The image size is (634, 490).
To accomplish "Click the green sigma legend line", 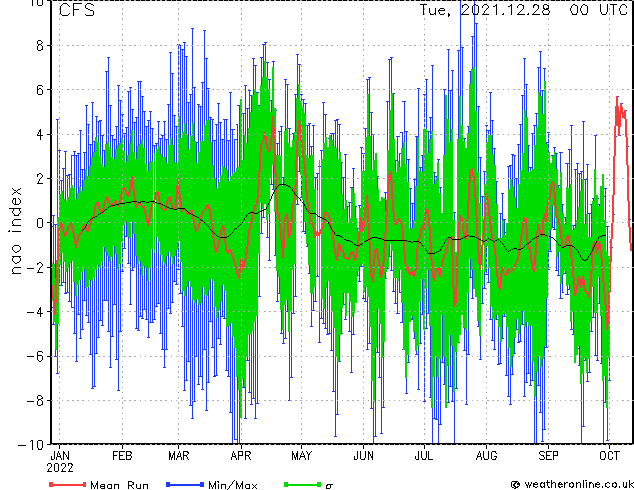I will [x=303, y=484].
